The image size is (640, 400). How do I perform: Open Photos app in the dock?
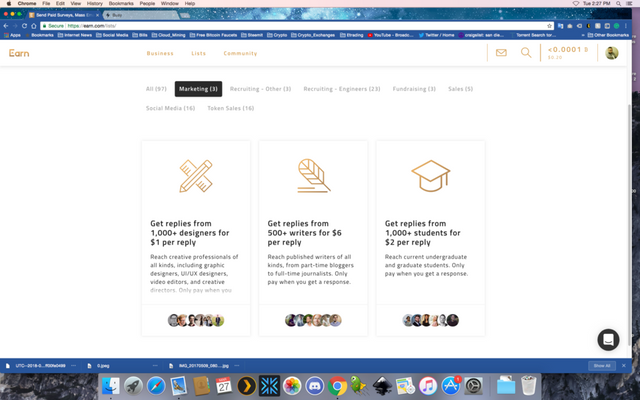292,385
